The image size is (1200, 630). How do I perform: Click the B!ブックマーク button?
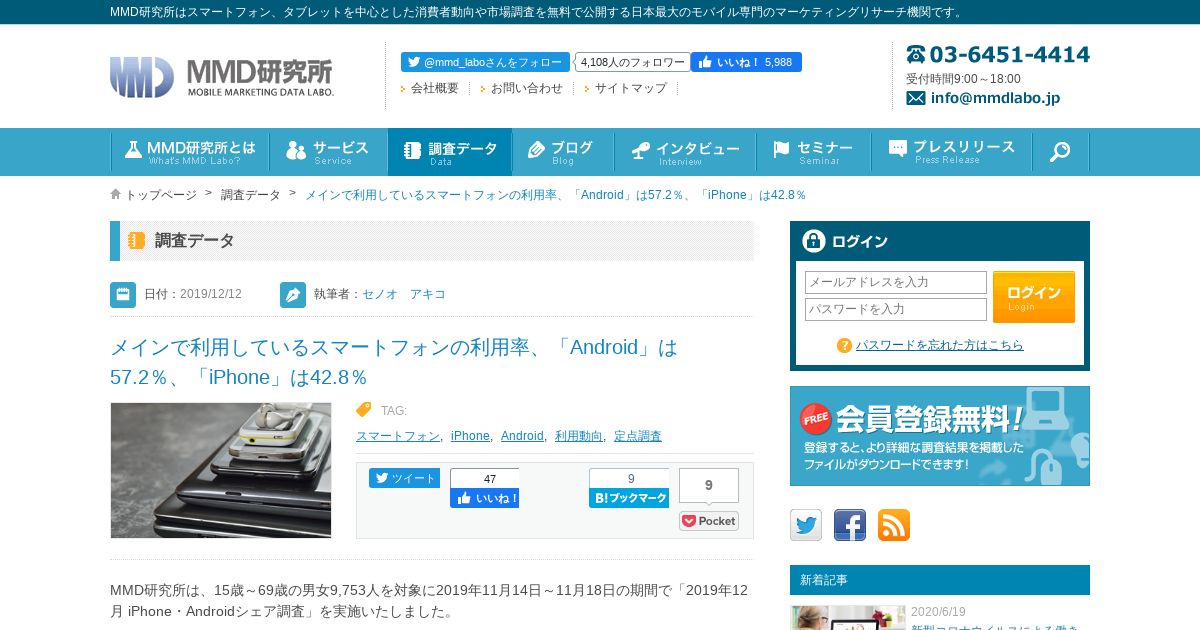point(629,498)
